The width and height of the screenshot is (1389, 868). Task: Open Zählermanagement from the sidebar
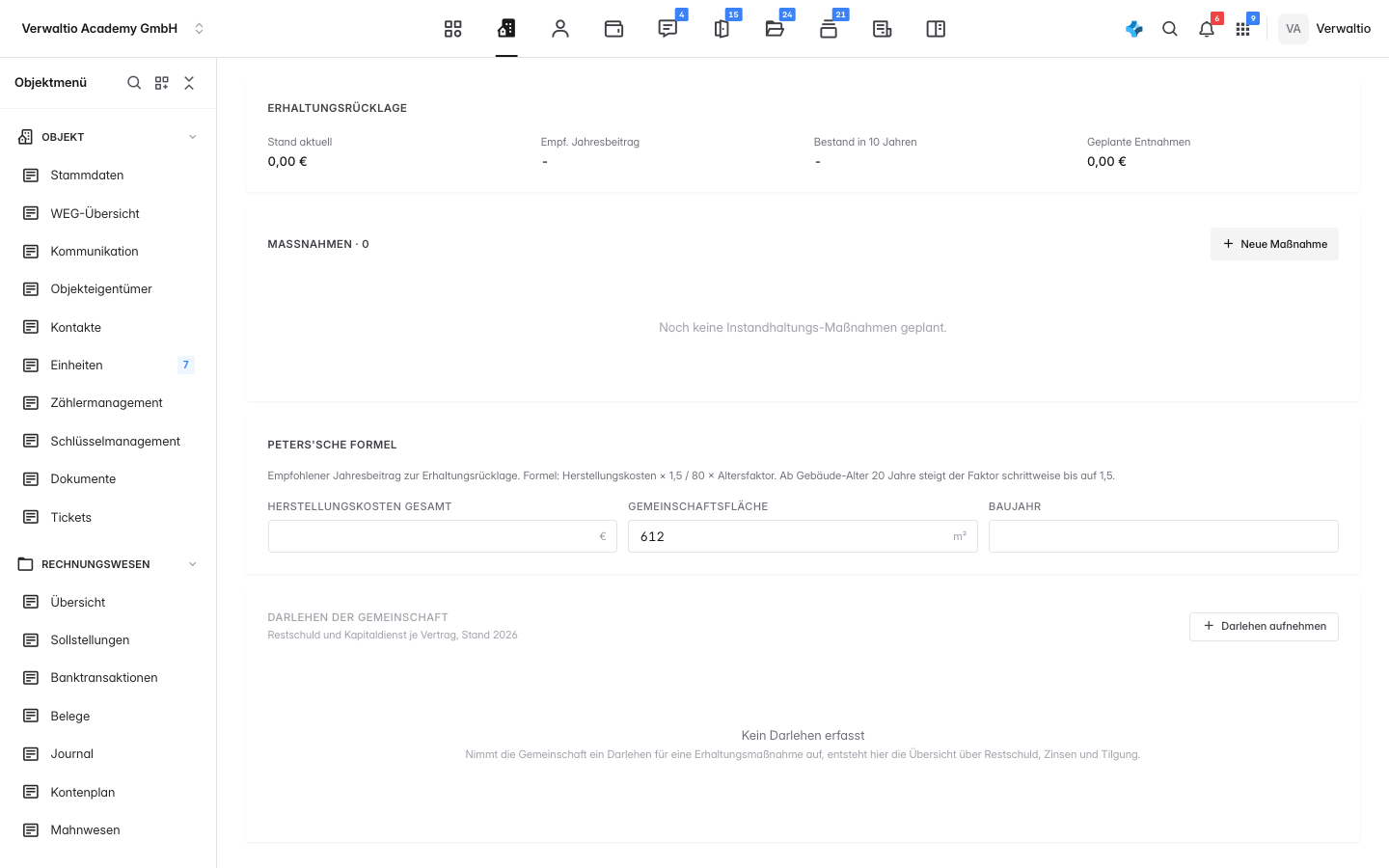108,403
